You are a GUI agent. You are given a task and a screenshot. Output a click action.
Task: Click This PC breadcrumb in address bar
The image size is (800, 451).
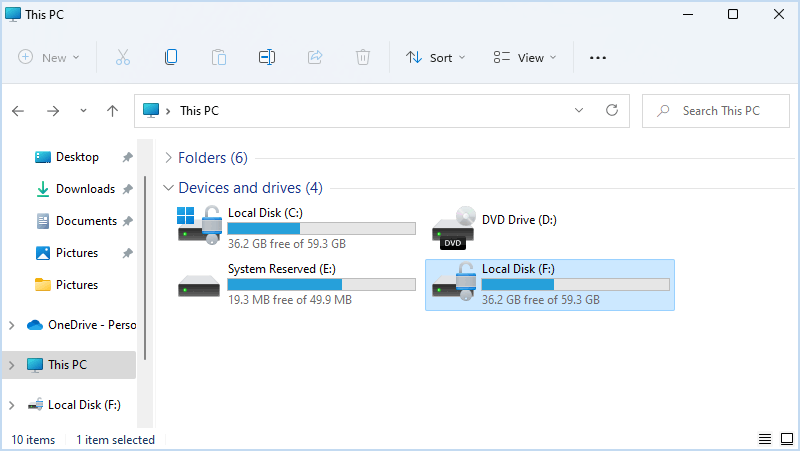[199, 111]
